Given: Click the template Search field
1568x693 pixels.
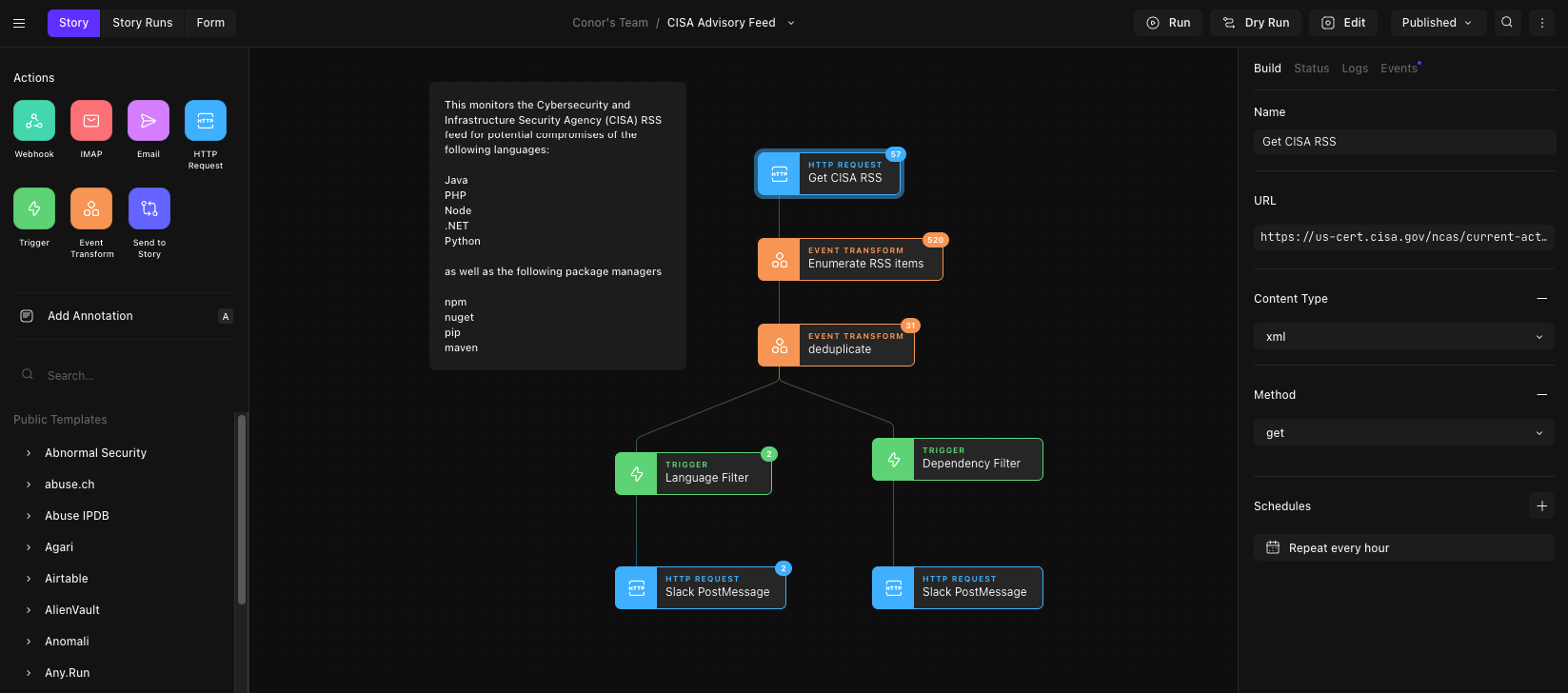Looking at the screenshot, I should coord(124,375).
